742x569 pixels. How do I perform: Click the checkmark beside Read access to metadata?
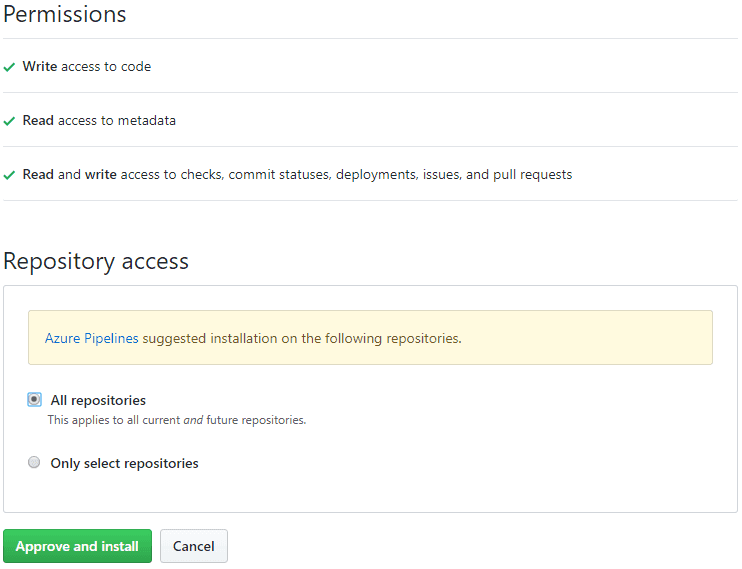coord(9,121)
